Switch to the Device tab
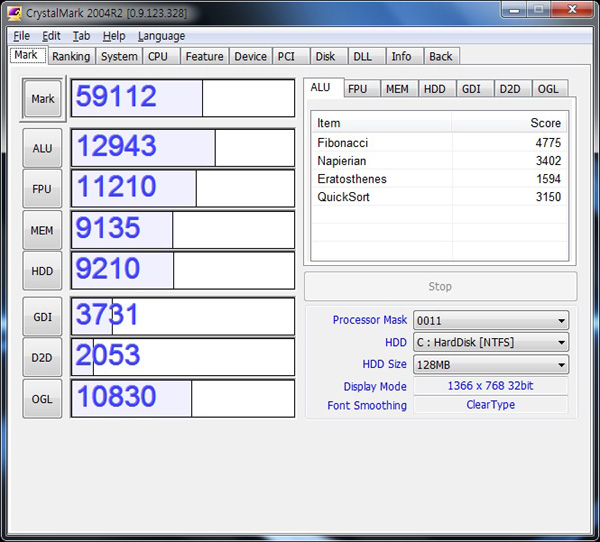This screenshot has height=542, width=600. (251, 57)
